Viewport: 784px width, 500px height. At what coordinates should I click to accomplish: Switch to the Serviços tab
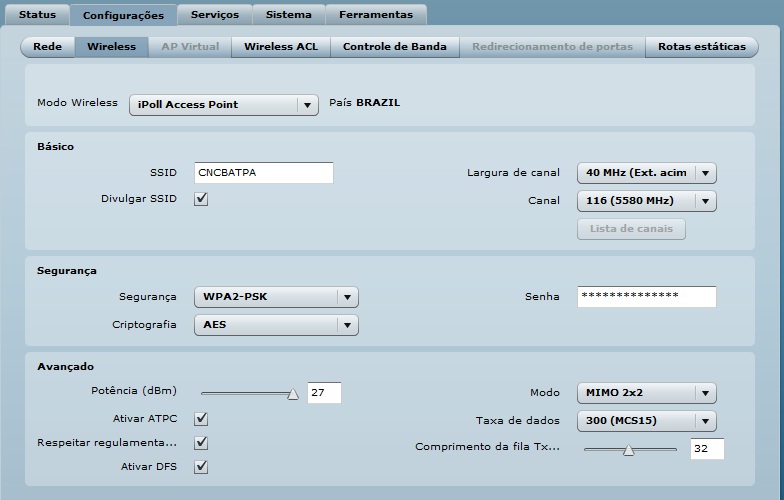pyautogui.click(x=214, y=14)
